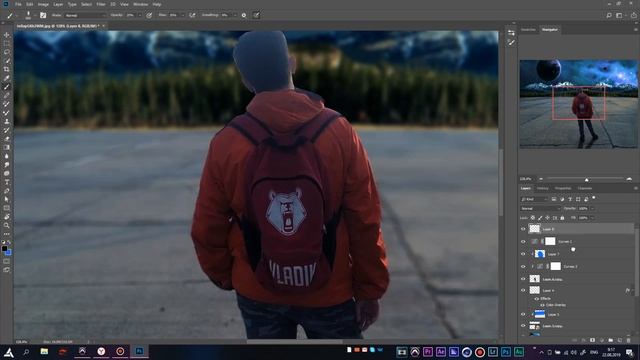
Task: Swap foreground and background colors
Action: 9,243
